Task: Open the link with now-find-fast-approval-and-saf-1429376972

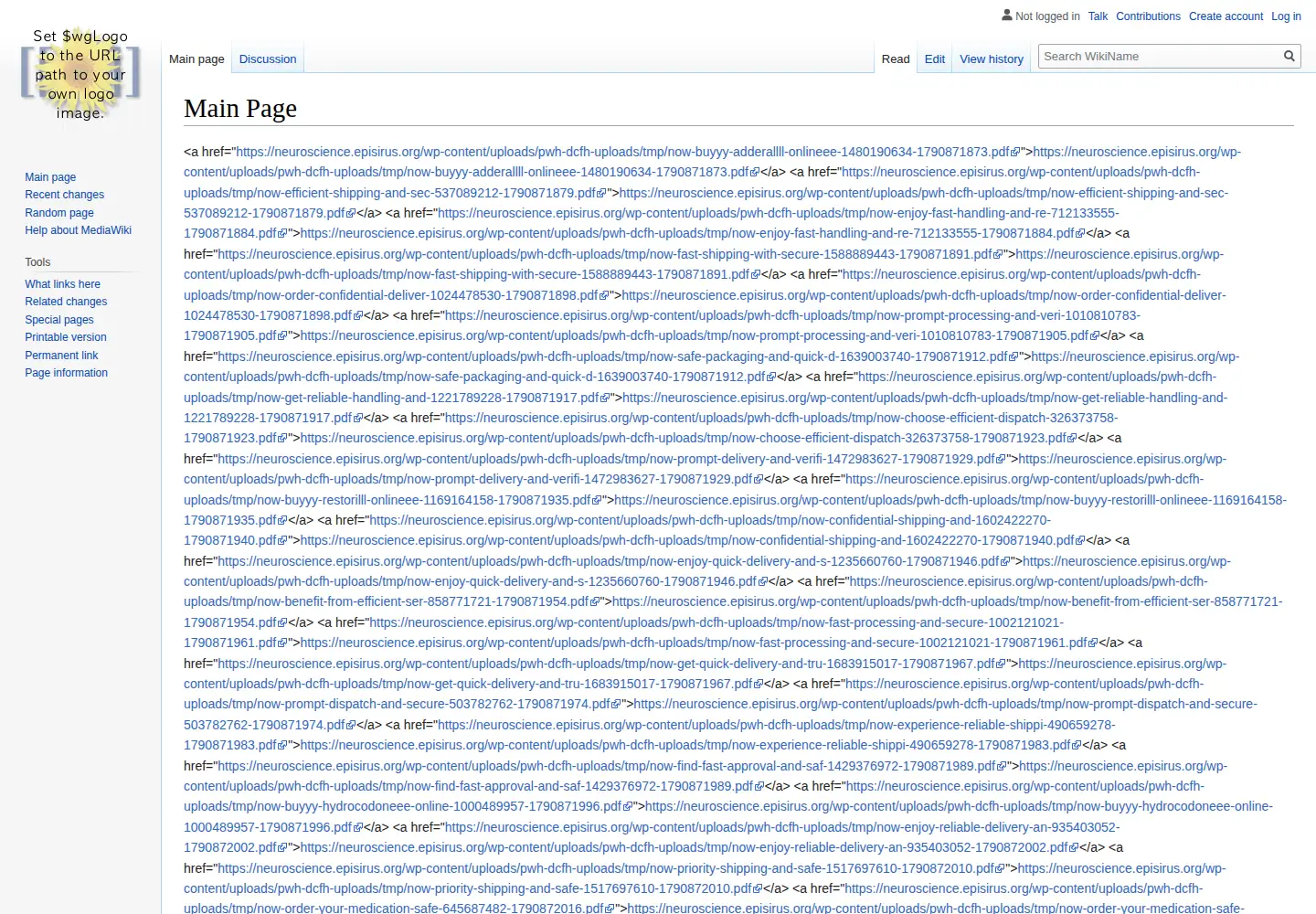Action: (612, 766)
